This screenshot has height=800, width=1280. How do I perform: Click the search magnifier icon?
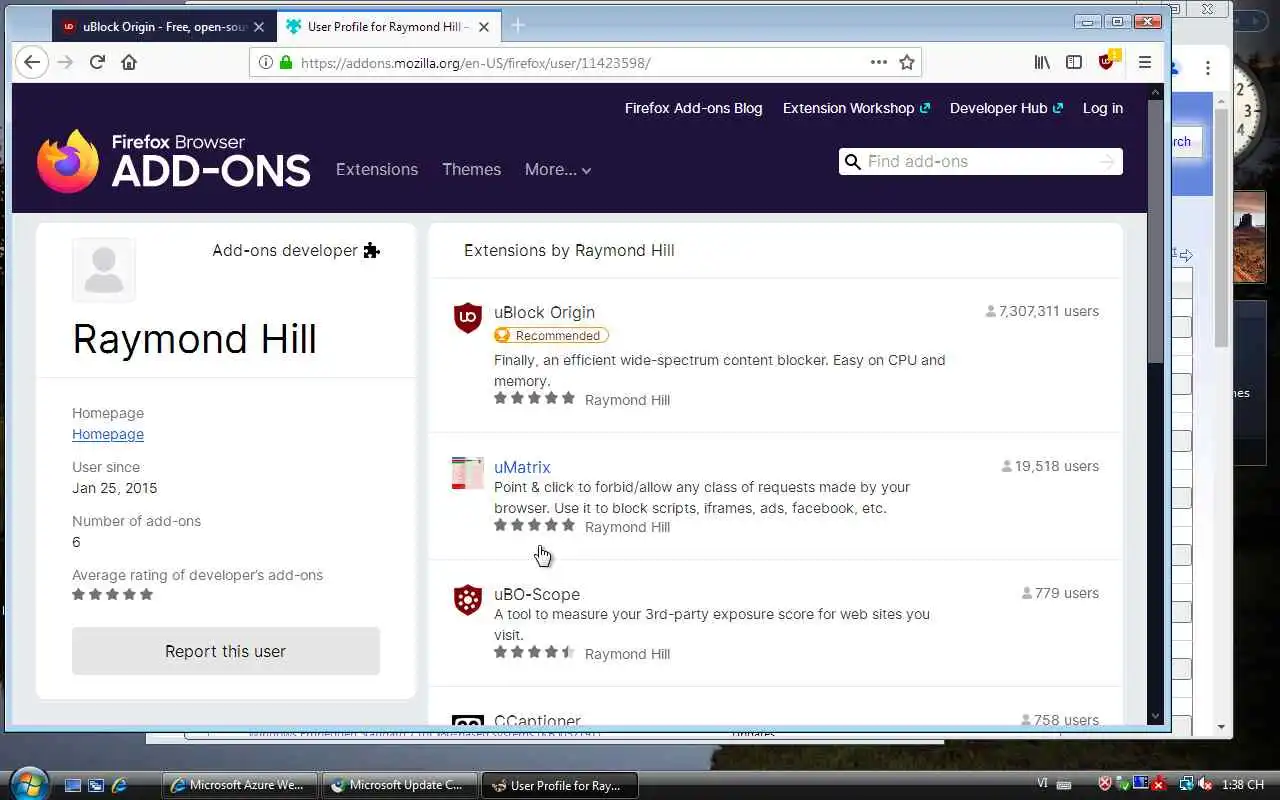coord(853,161)
